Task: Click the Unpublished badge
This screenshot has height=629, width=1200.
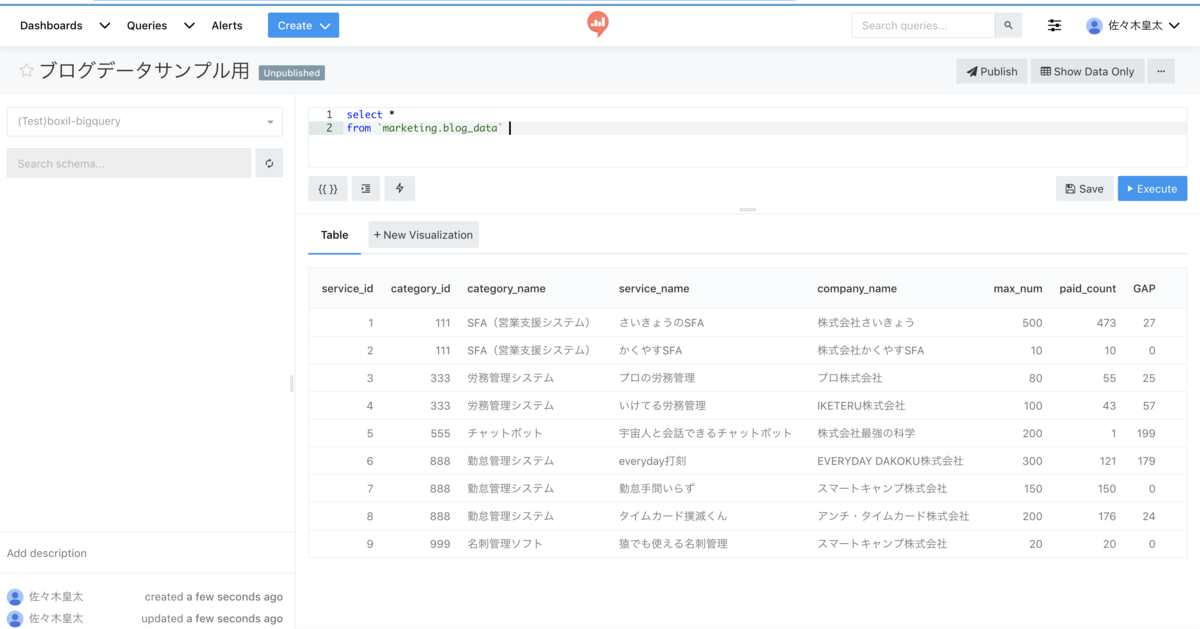Action: [291, 73]
